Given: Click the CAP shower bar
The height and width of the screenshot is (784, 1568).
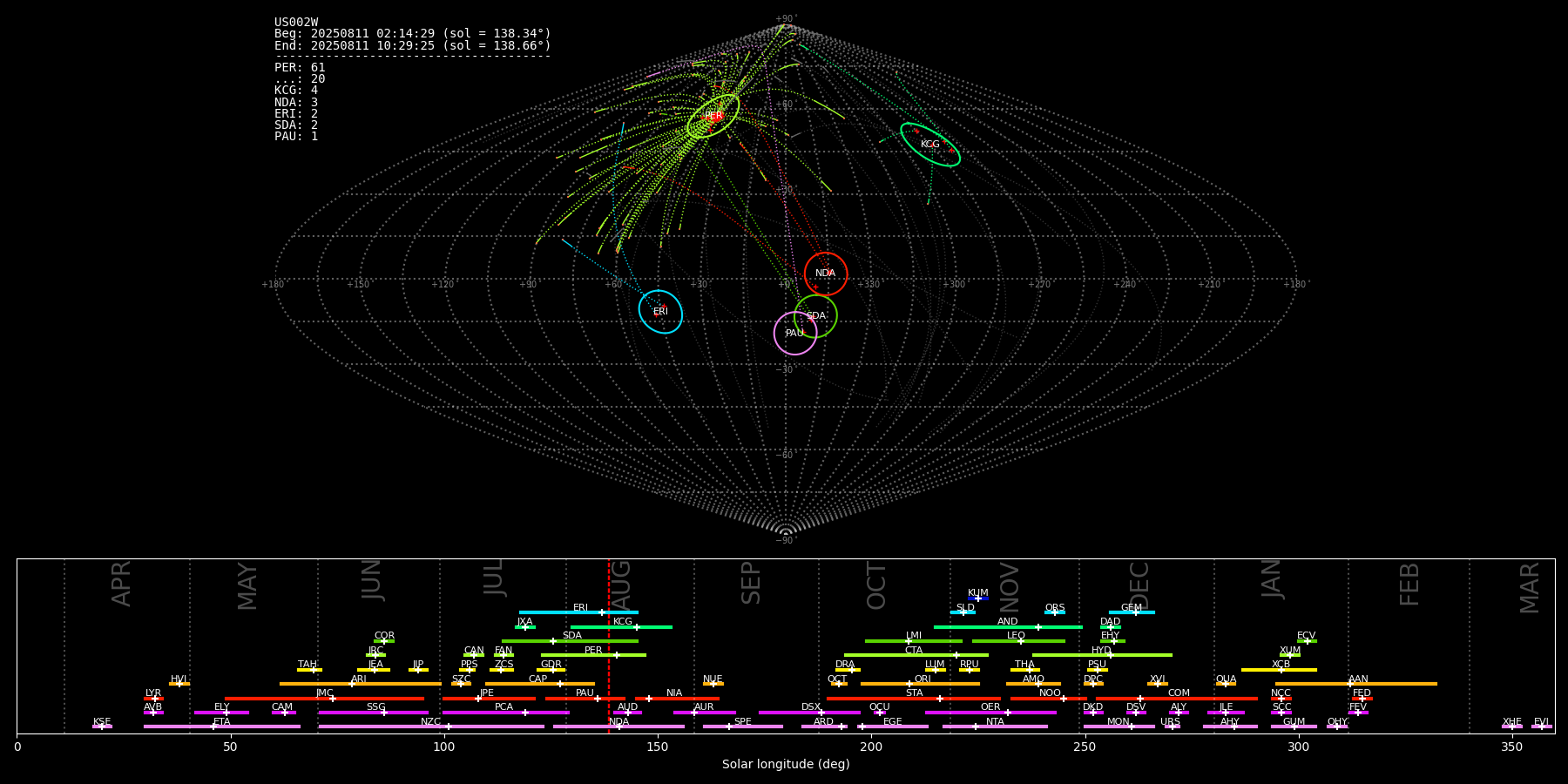Looking at the screenshot, I should (540, 684).
